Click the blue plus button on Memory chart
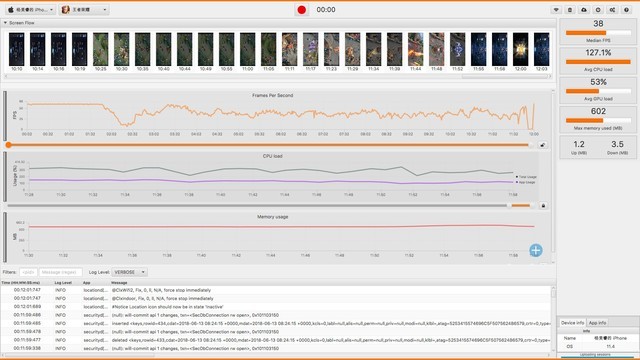 coord(536,250)
